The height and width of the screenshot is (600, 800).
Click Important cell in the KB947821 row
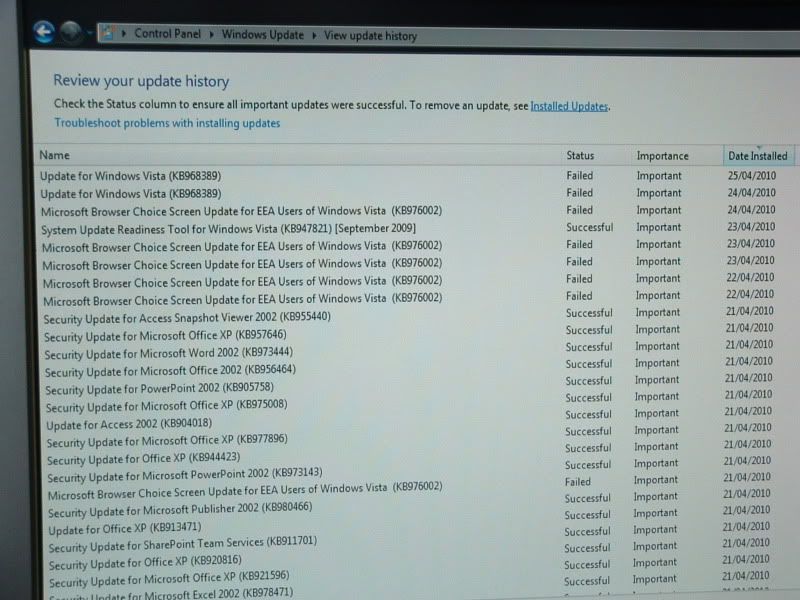(658, 227)
